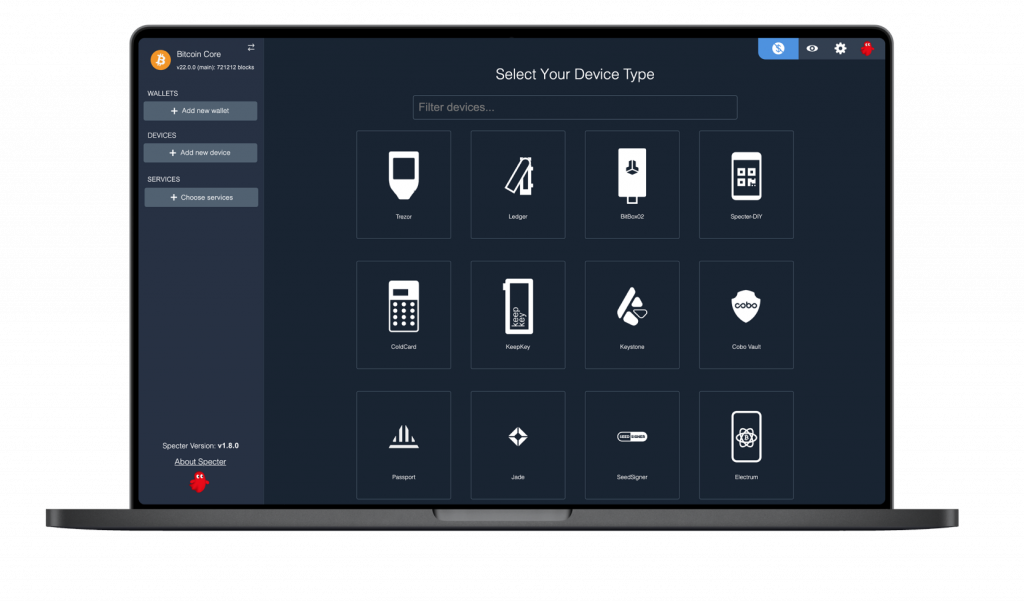
Task: Add a new wallet
Action: point(200,110)
